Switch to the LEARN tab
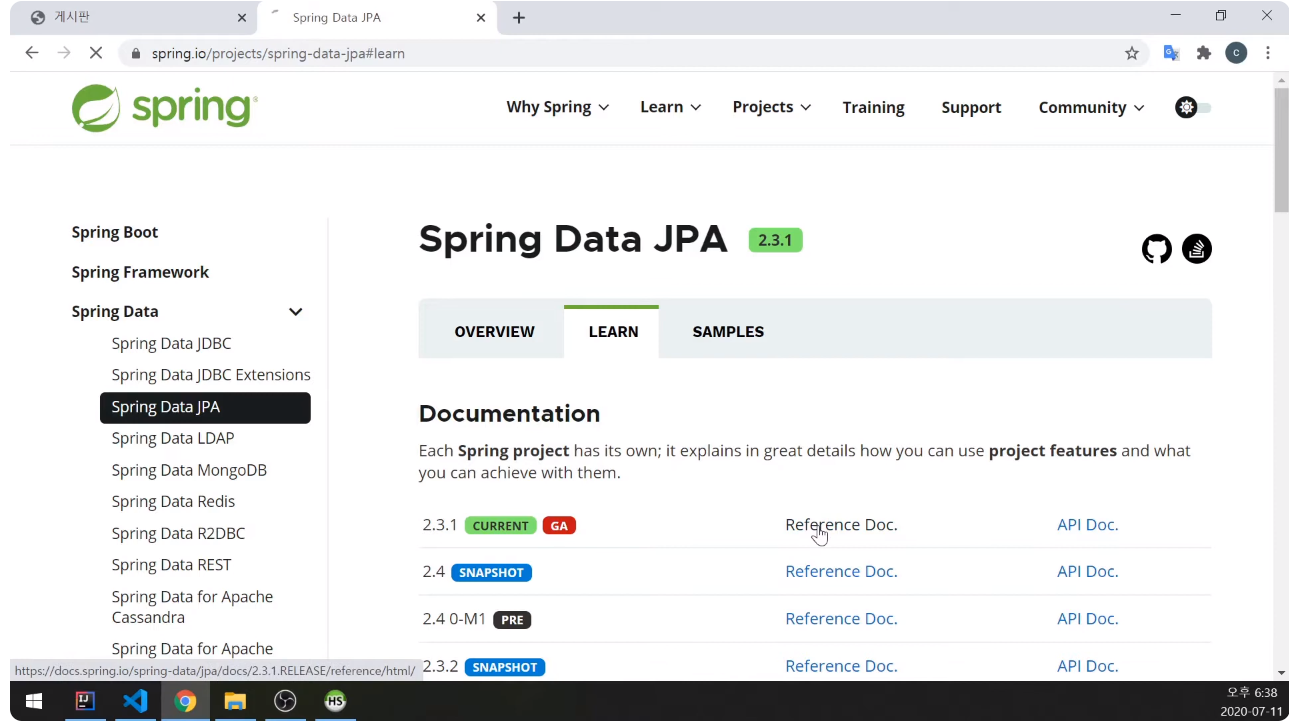 (x=613, y=332)
